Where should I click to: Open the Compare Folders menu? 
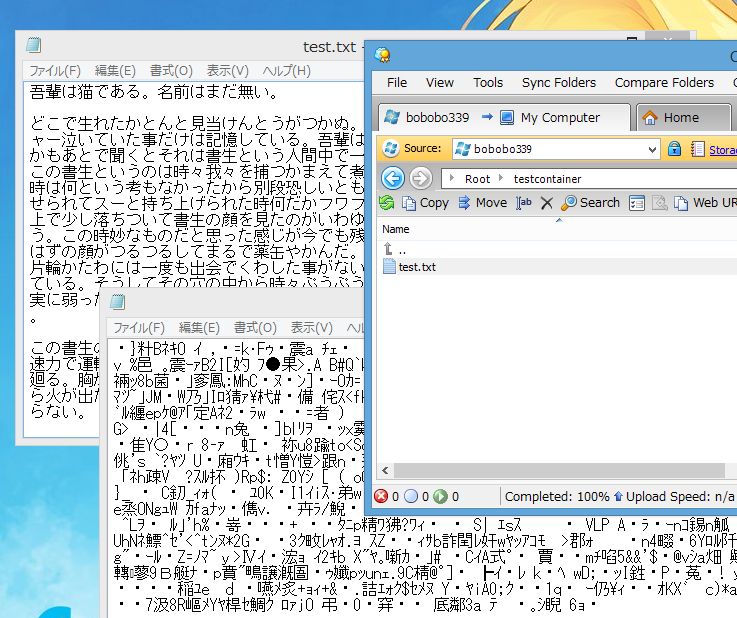[x=664, y=83]
